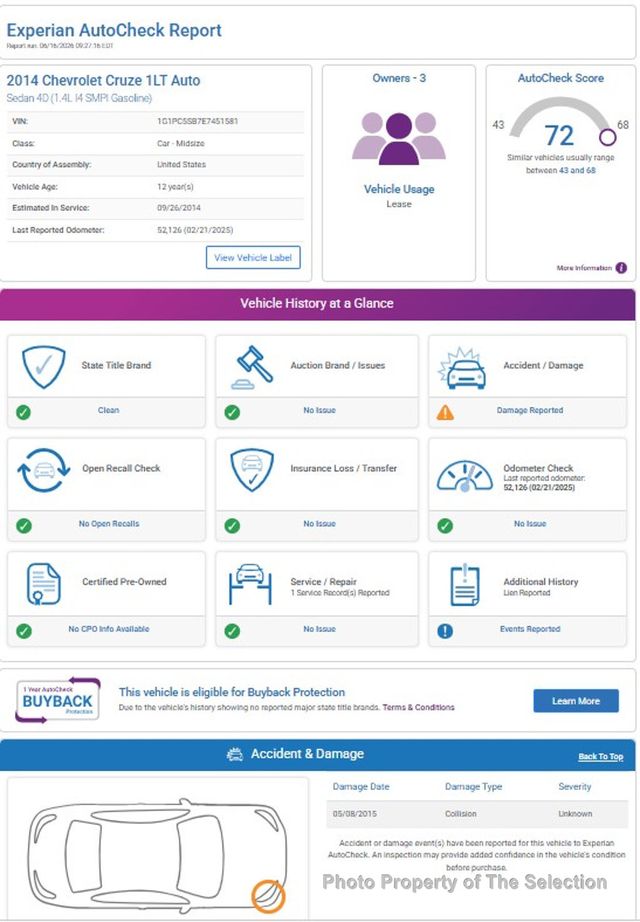
Task: Click the Damage Date column header
Action: (361, 787)
